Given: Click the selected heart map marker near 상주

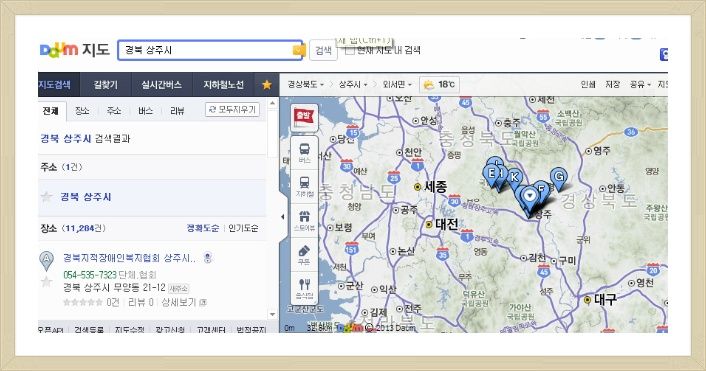Looking at the screenshot, I should (x=530, y=199).
